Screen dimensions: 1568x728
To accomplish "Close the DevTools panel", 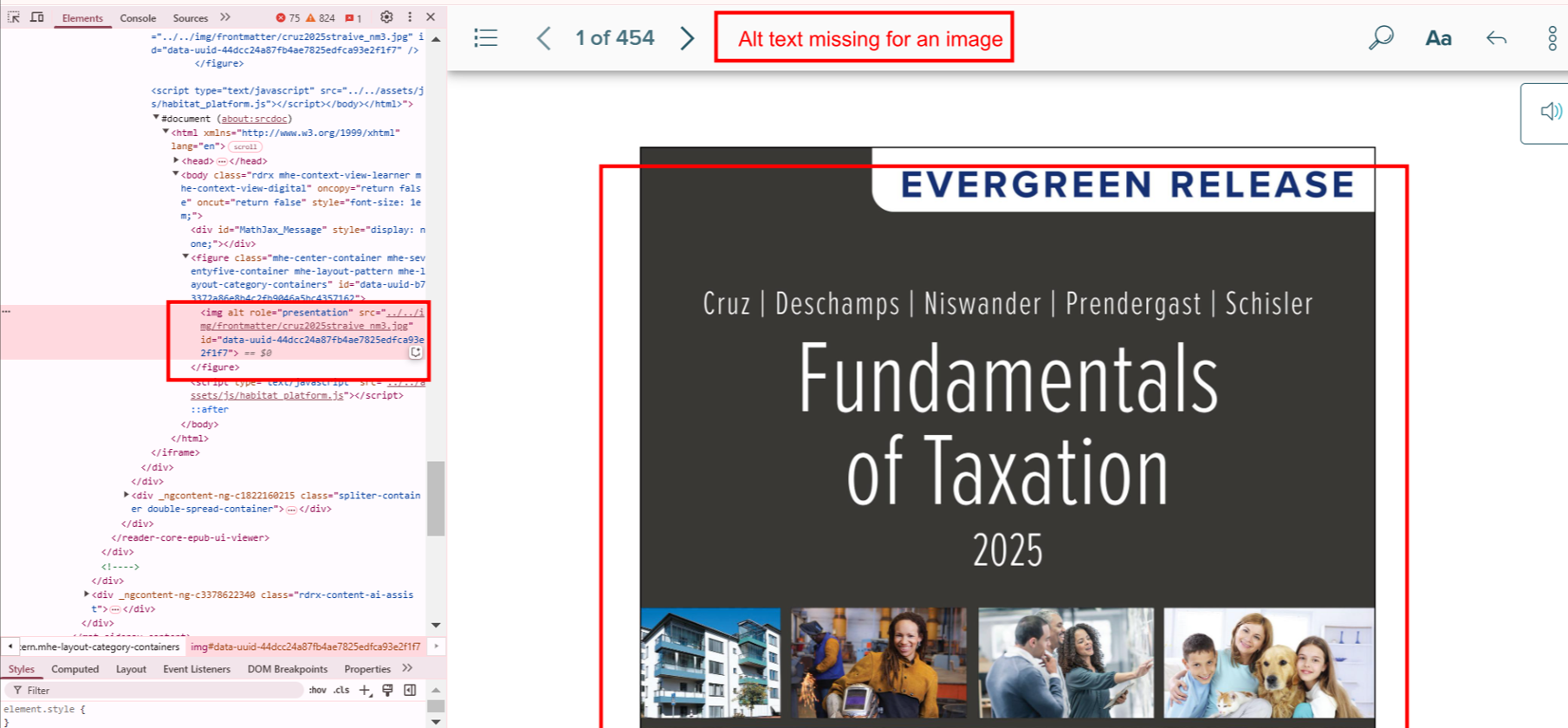I will pyautogui.click(x=431, y=17).
